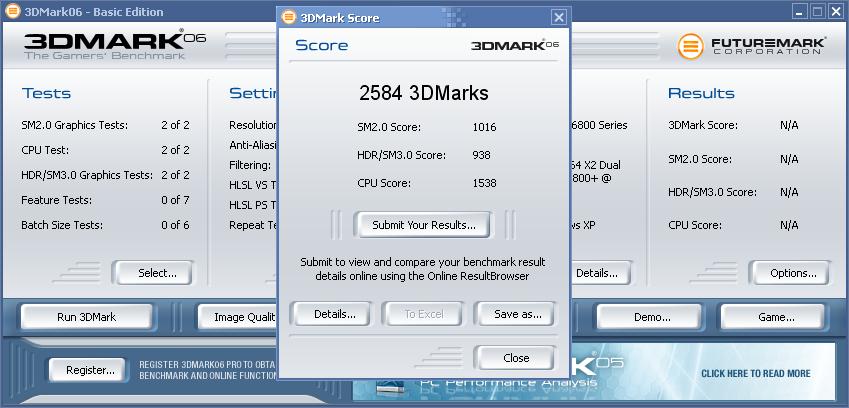
Task: Click HDR/SM3.0 Graphics Tests row
Action: pyautogui.click(x=106, y=175)
